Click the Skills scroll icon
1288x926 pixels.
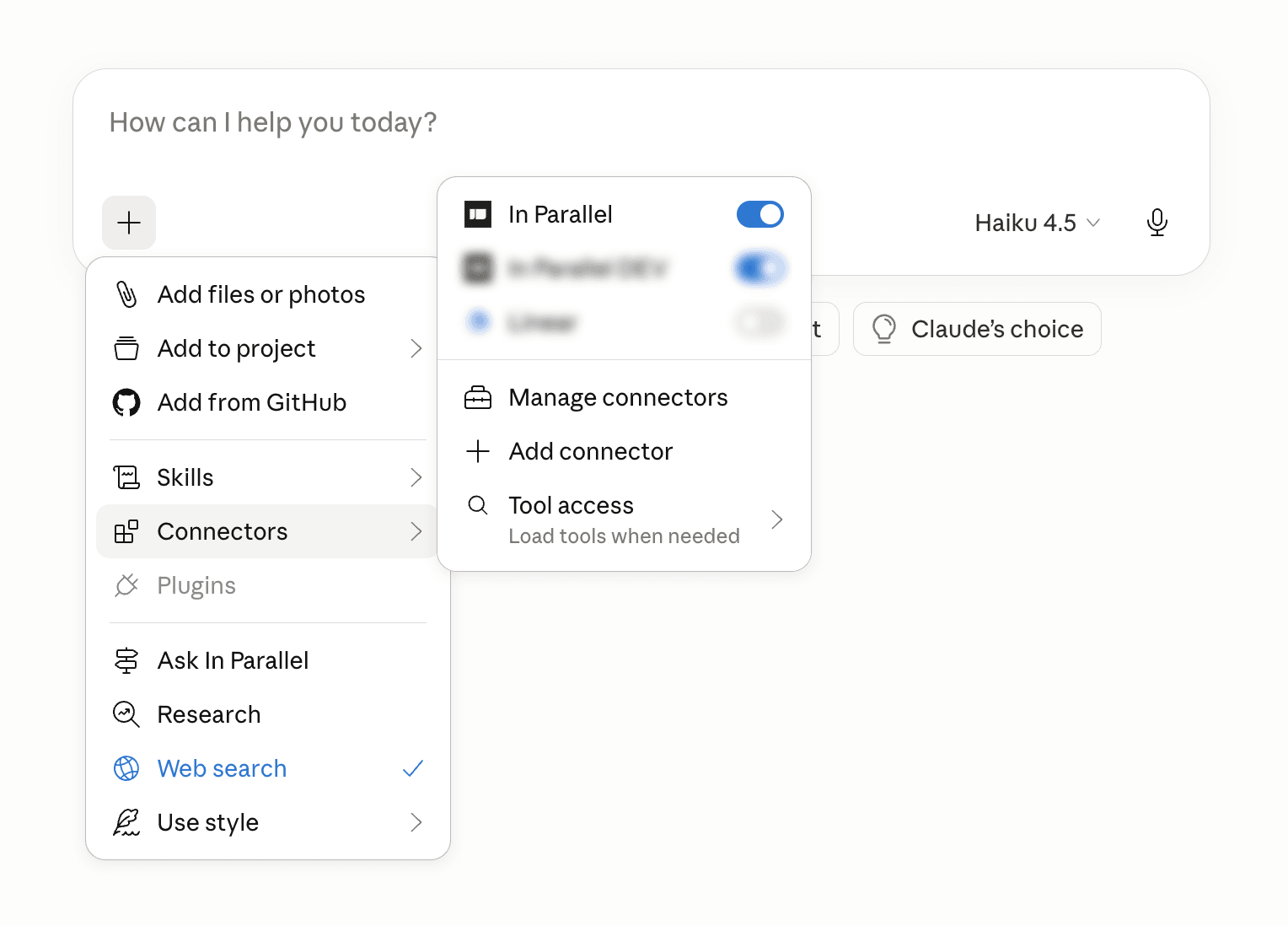tap(126, 477)
